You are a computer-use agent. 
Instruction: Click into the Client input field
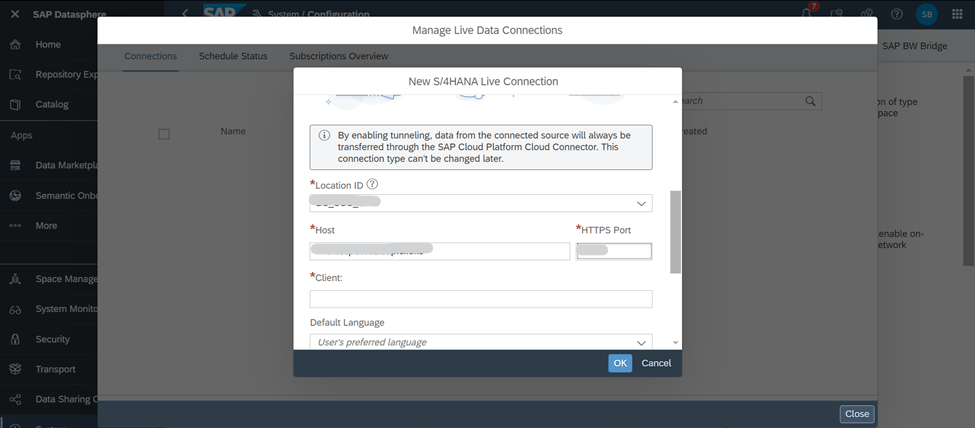(x=481, y=299)
